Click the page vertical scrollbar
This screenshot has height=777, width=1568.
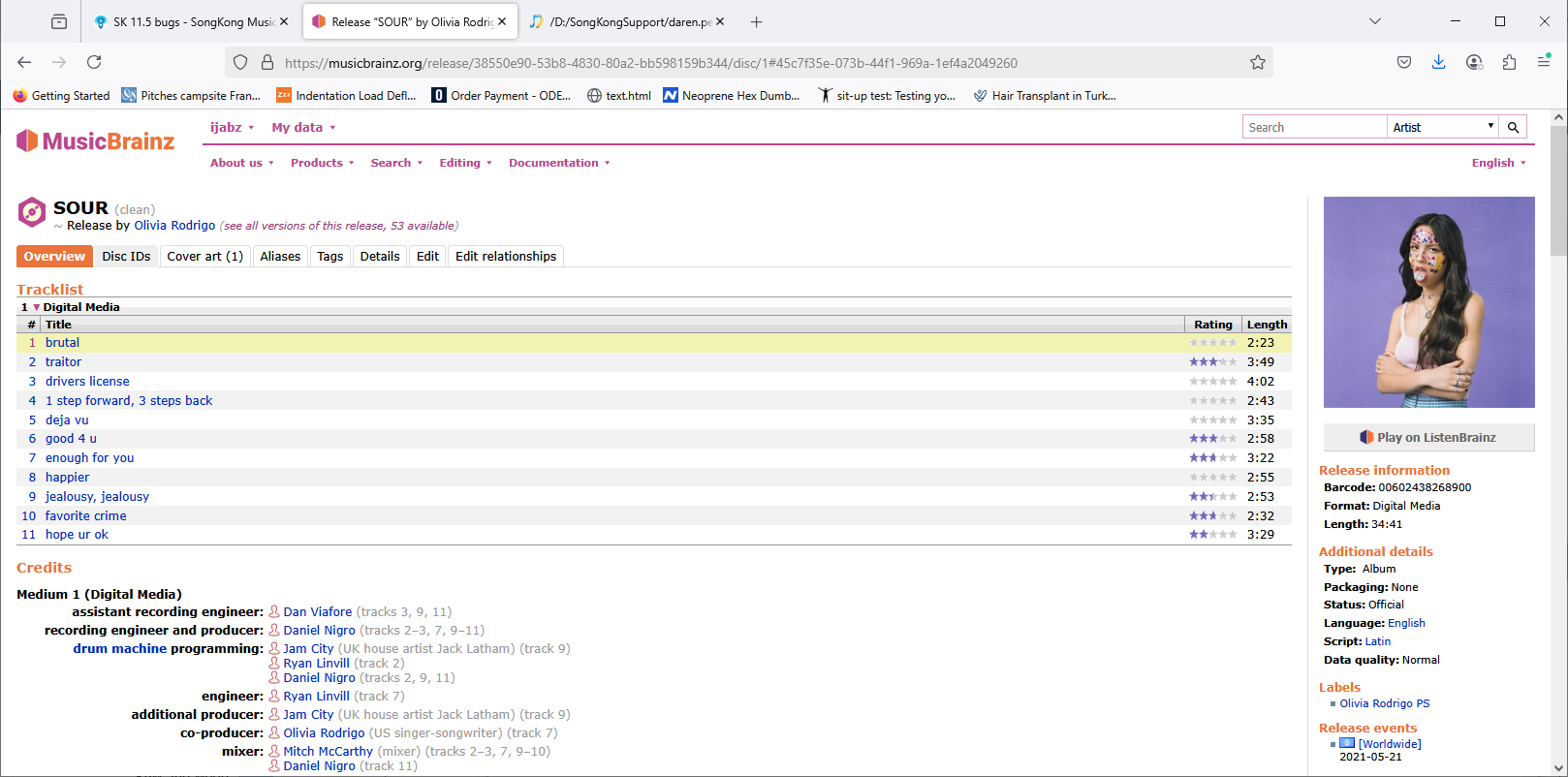pyautogui.click(x=1558, y=190)
